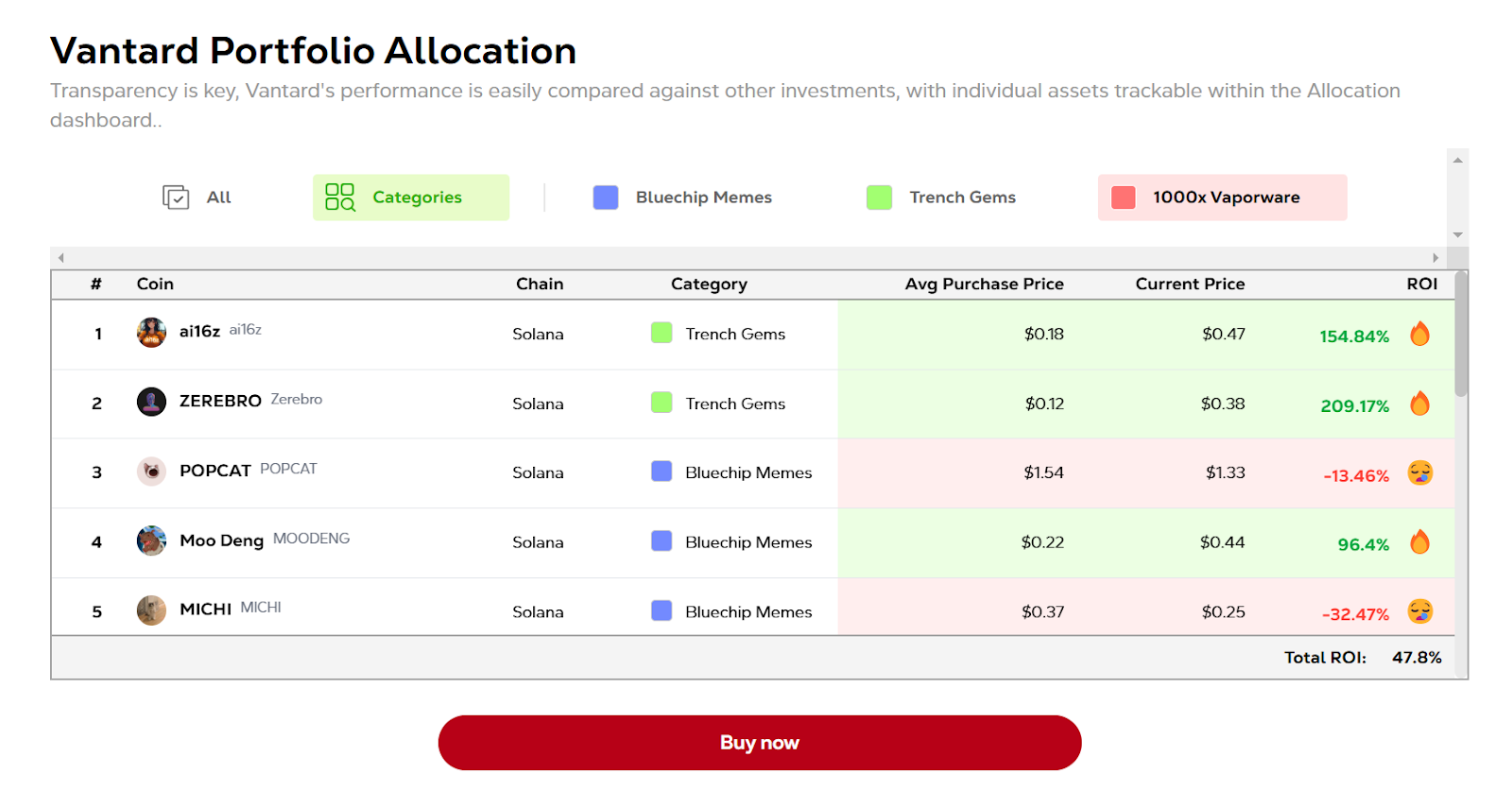This screenshot has width=1512, height=808.
Task: Click the blue category swatch in MICHI row
Action: coord(661,610)
